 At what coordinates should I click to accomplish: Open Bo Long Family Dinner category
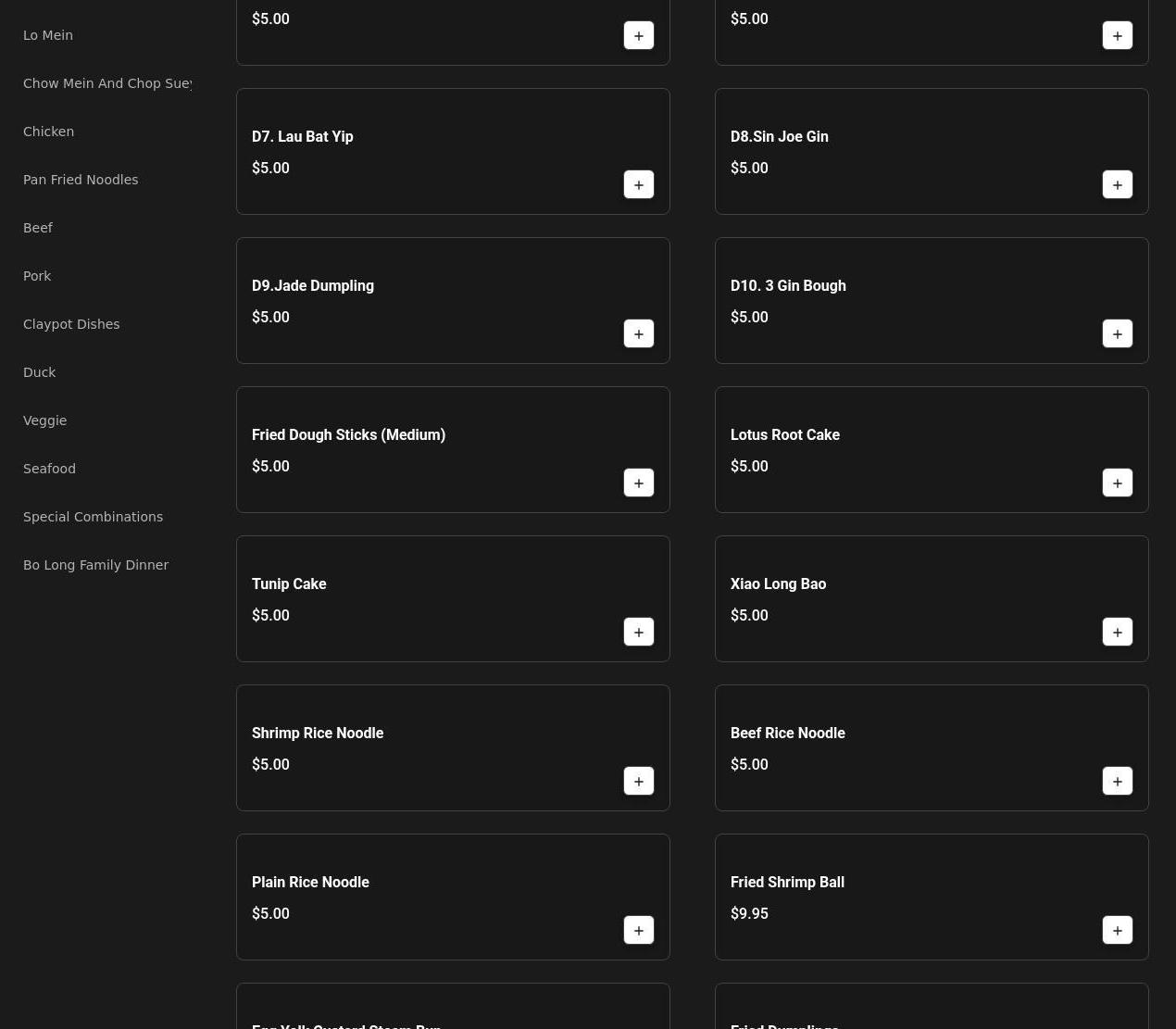click(95, 565)
